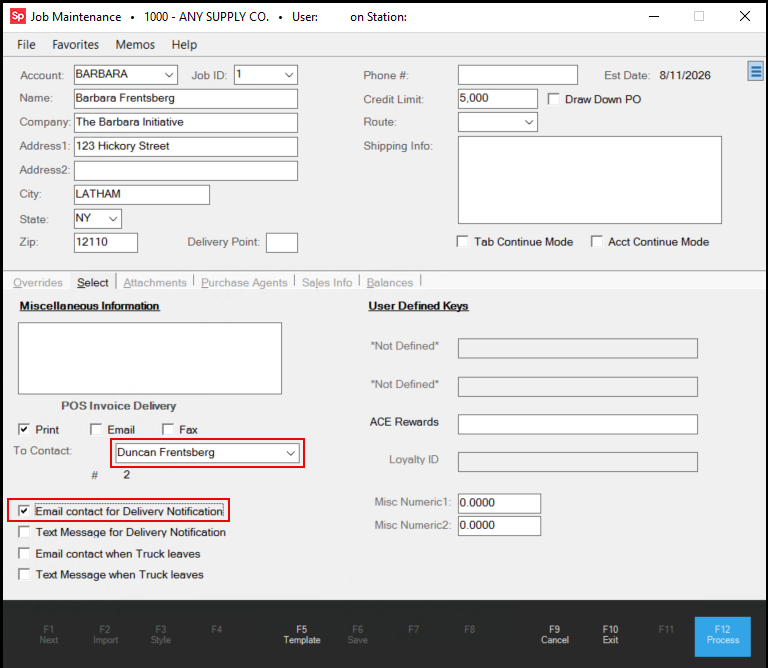Click the Misc Numeric1 field
Screen dimensions: 768x668
(499, 503)
